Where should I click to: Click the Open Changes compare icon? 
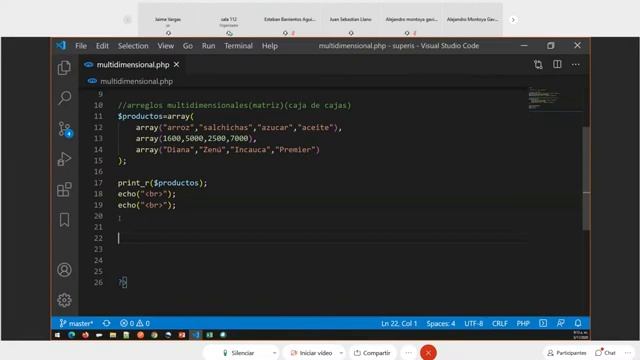[538, 64]
